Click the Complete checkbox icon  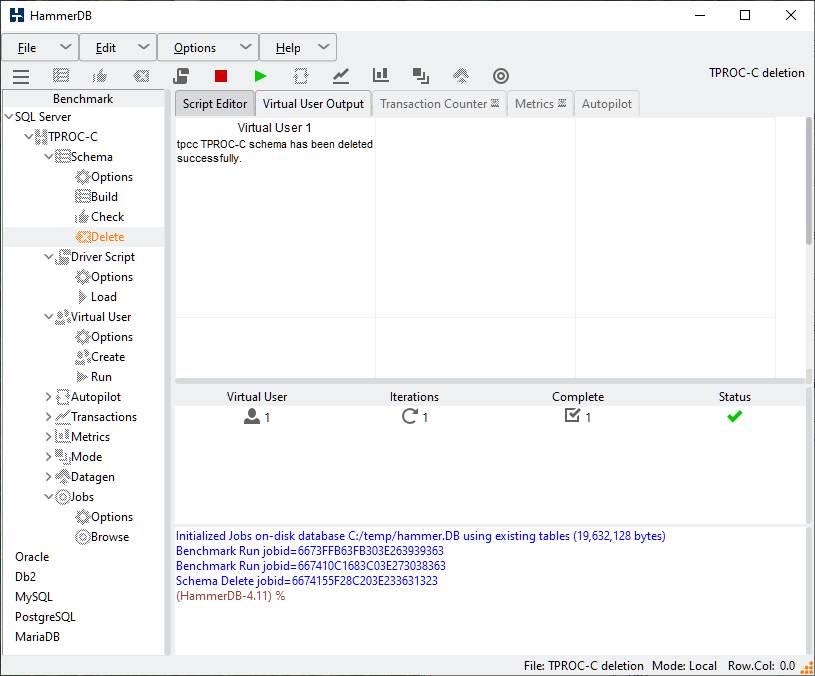572,415
